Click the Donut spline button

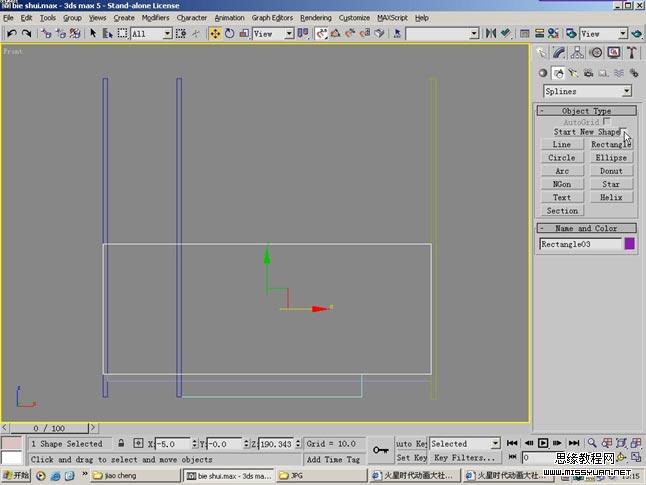coord(611,171)
